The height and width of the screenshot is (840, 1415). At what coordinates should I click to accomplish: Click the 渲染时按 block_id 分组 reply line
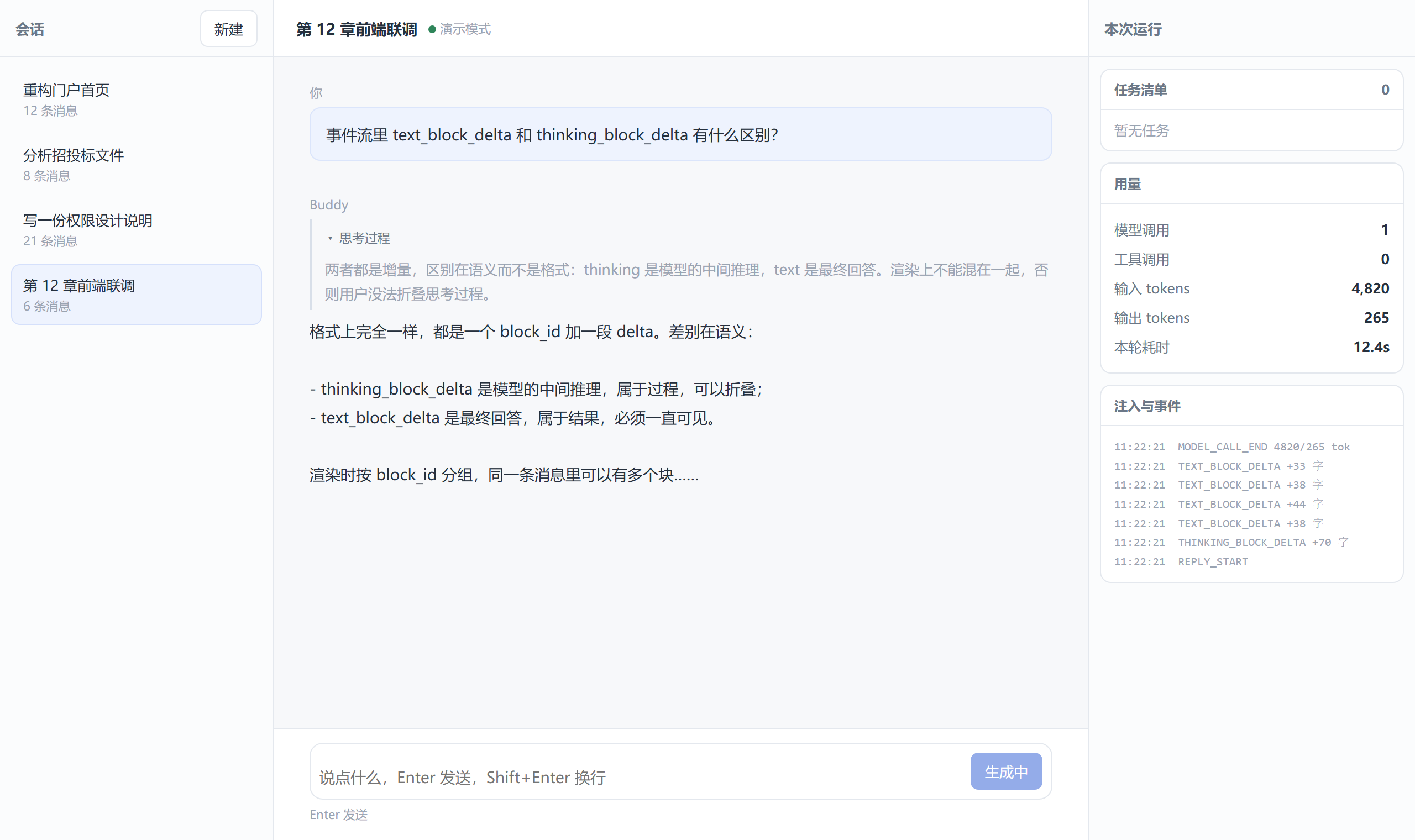504,474
